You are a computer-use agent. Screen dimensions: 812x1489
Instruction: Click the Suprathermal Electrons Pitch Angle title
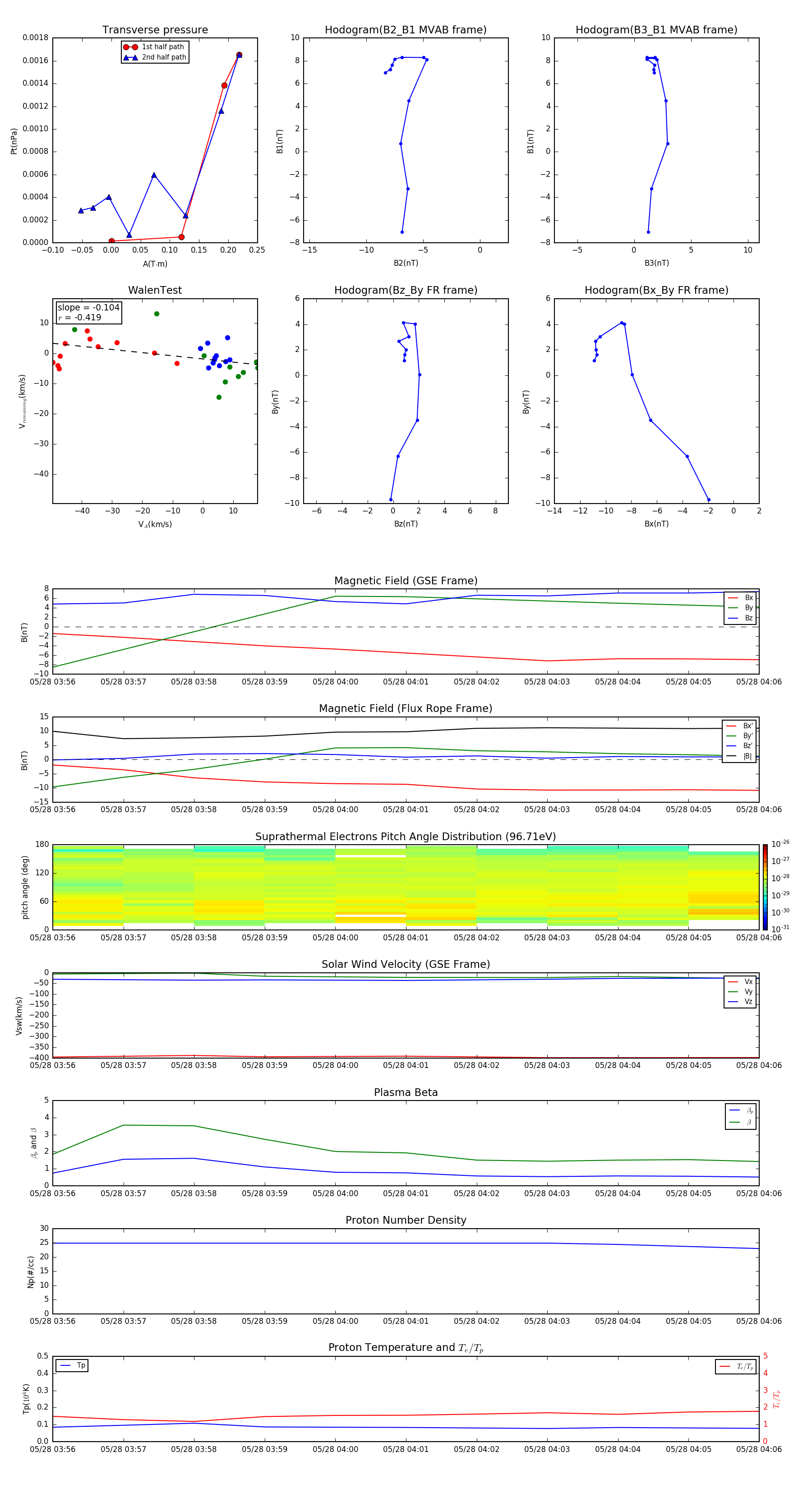pyautogui.click(x=406, y=837)
